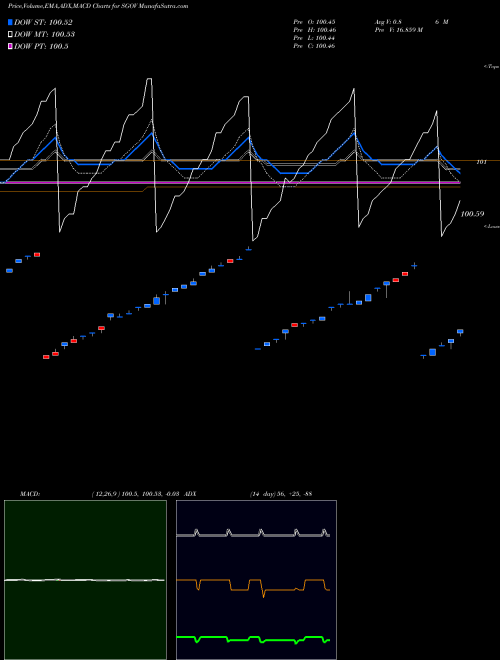Click the 'Pre V: 16.859 M' volume text
Viewport: 500px width, 660px height.
[399, 30]
